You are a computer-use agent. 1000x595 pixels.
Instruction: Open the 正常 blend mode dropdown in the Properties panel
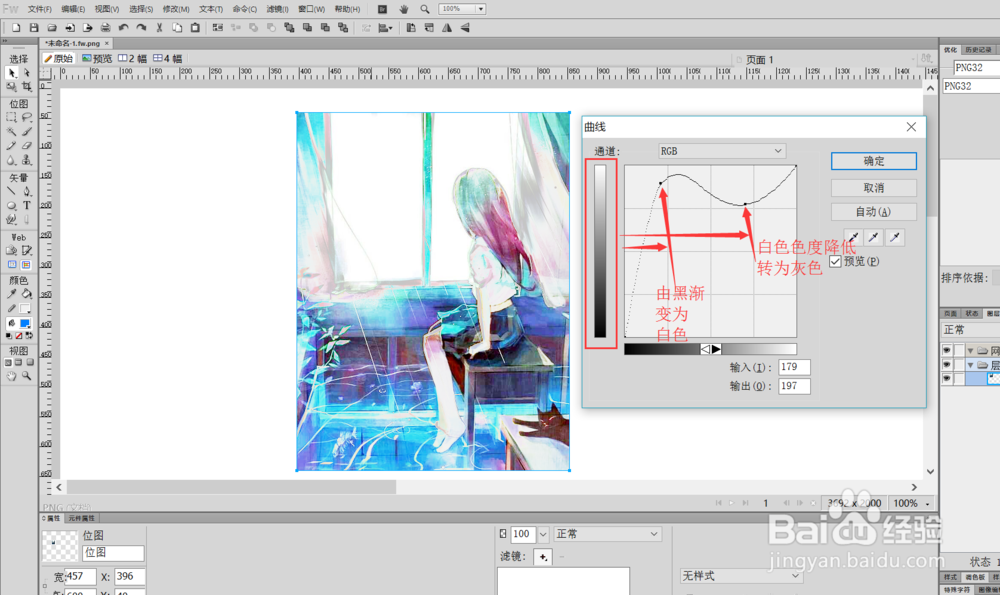point(607,534)
